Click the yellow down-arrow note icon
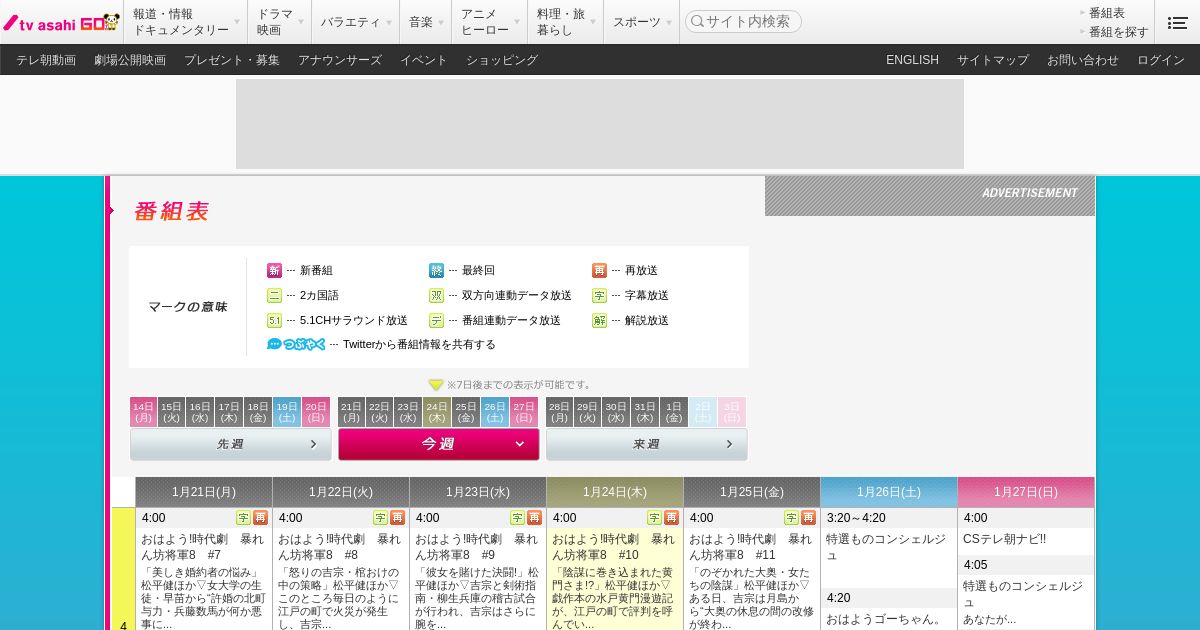The height and width of the screenshot is (630, 1200). 436,385
